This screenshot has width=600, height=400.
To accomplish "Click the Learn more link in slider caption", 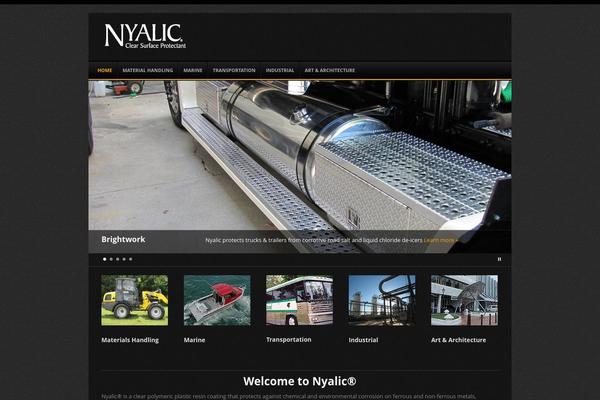I will point(440,240).
